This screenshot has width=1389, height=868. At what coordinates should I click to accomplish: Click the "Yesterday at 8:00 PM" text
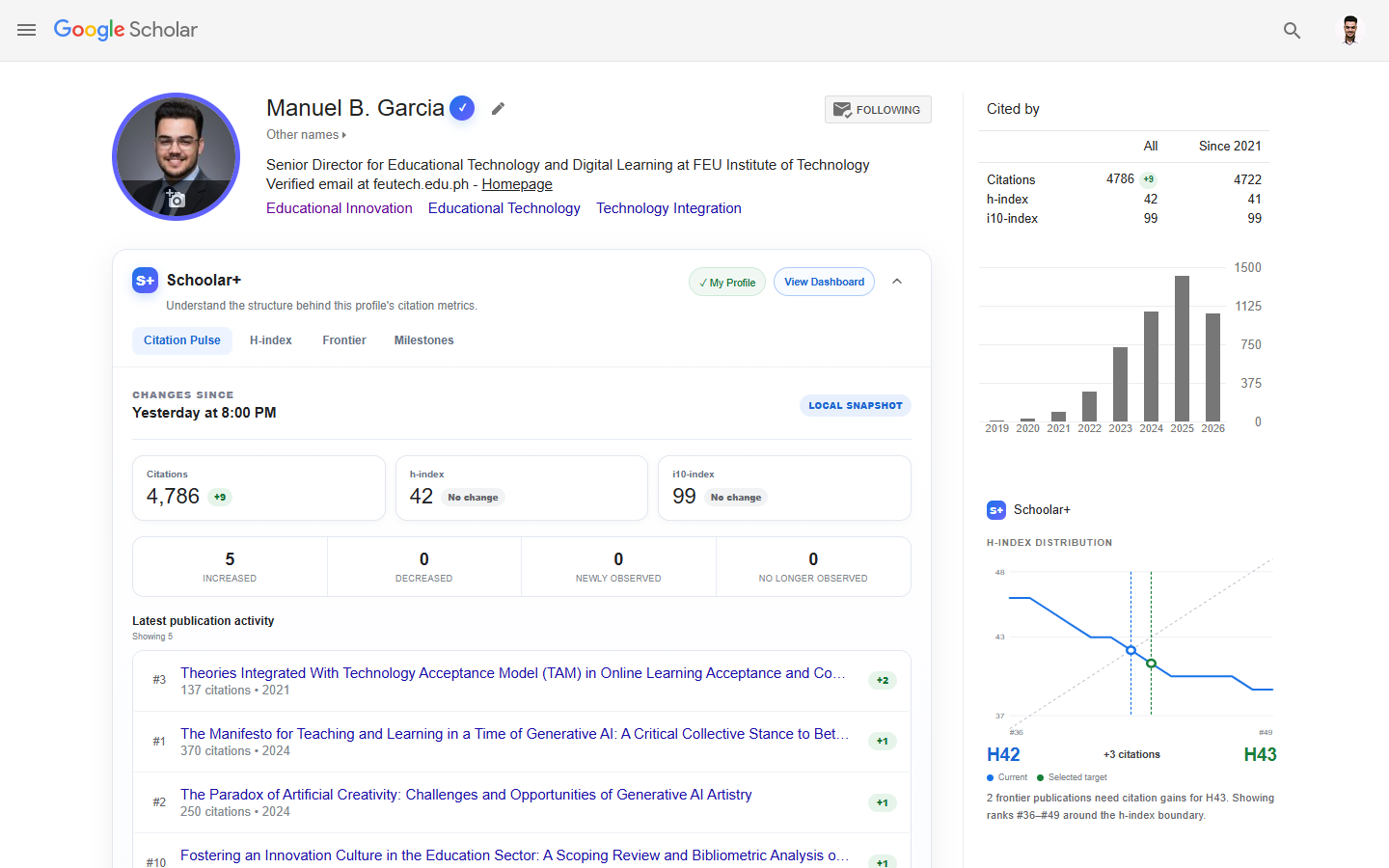click(x=204, y=413)
